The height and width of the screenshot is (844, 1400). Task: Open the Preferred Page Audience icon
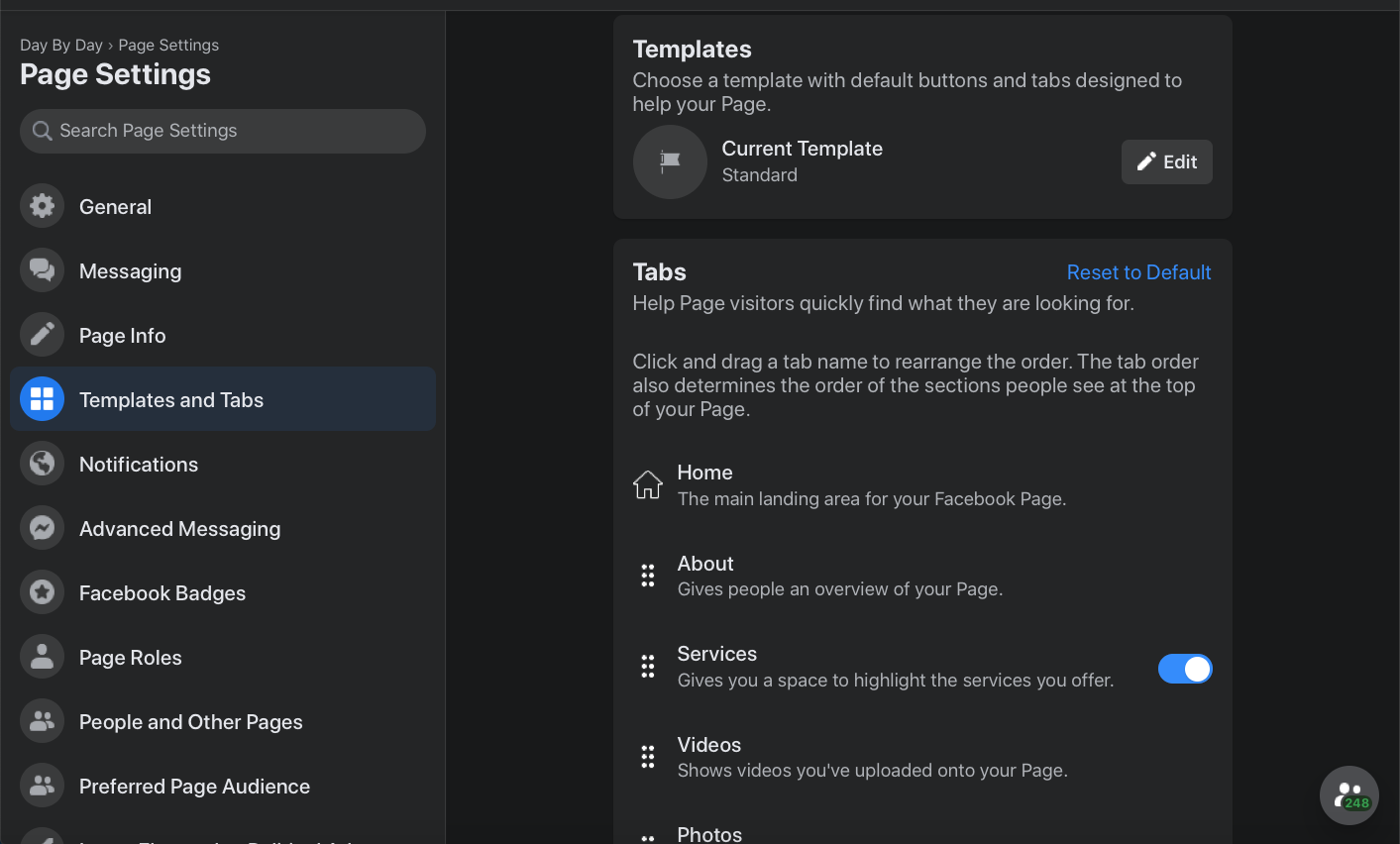point(42,786)
